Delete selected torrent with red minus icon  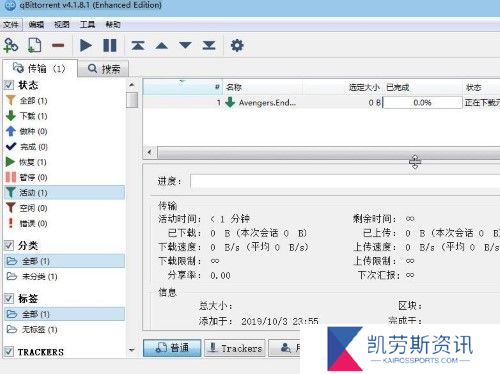pyautogui.click(x=58, y=45)
